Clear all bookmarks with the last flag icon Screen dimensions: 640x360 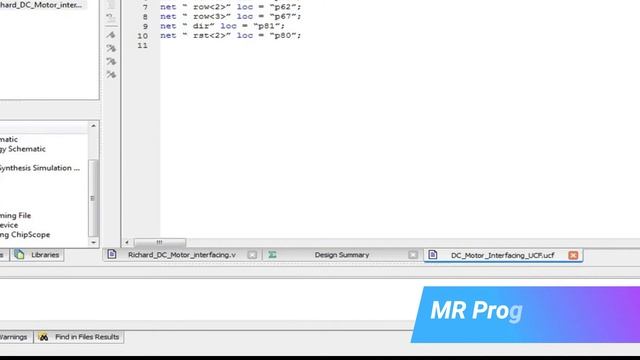coord(111,74)
